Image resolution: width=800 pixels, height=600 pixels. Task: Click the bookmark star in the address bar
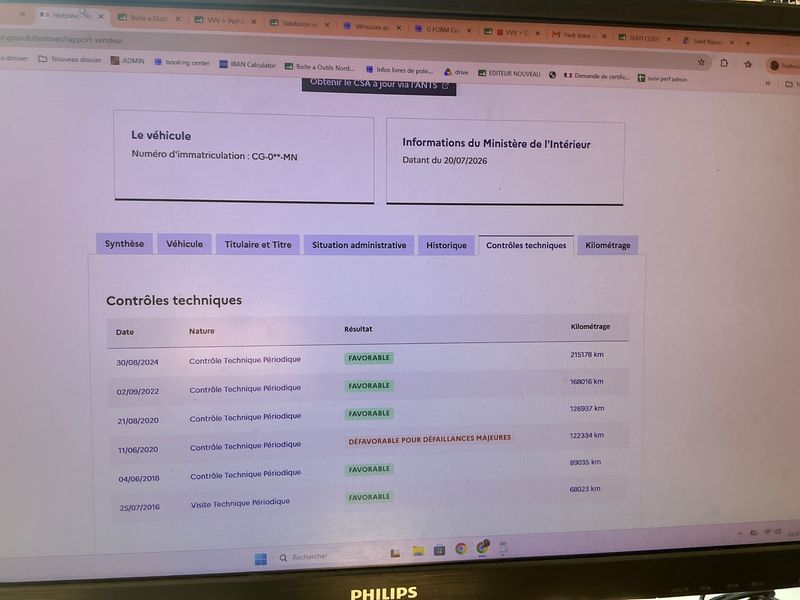pyautogui.click(x=701, y=62)
